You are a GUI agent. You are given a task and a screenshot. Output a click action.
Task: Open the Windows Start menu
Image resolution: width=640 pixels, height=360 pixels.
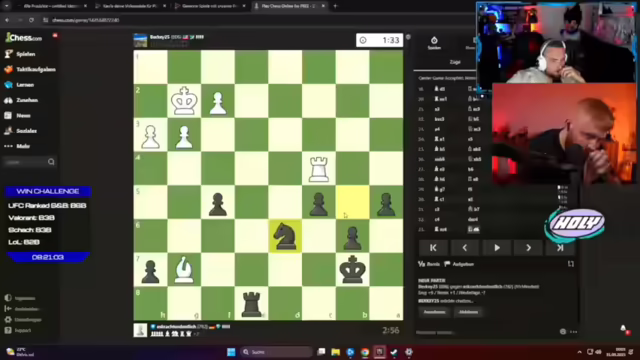pos(231,352)
